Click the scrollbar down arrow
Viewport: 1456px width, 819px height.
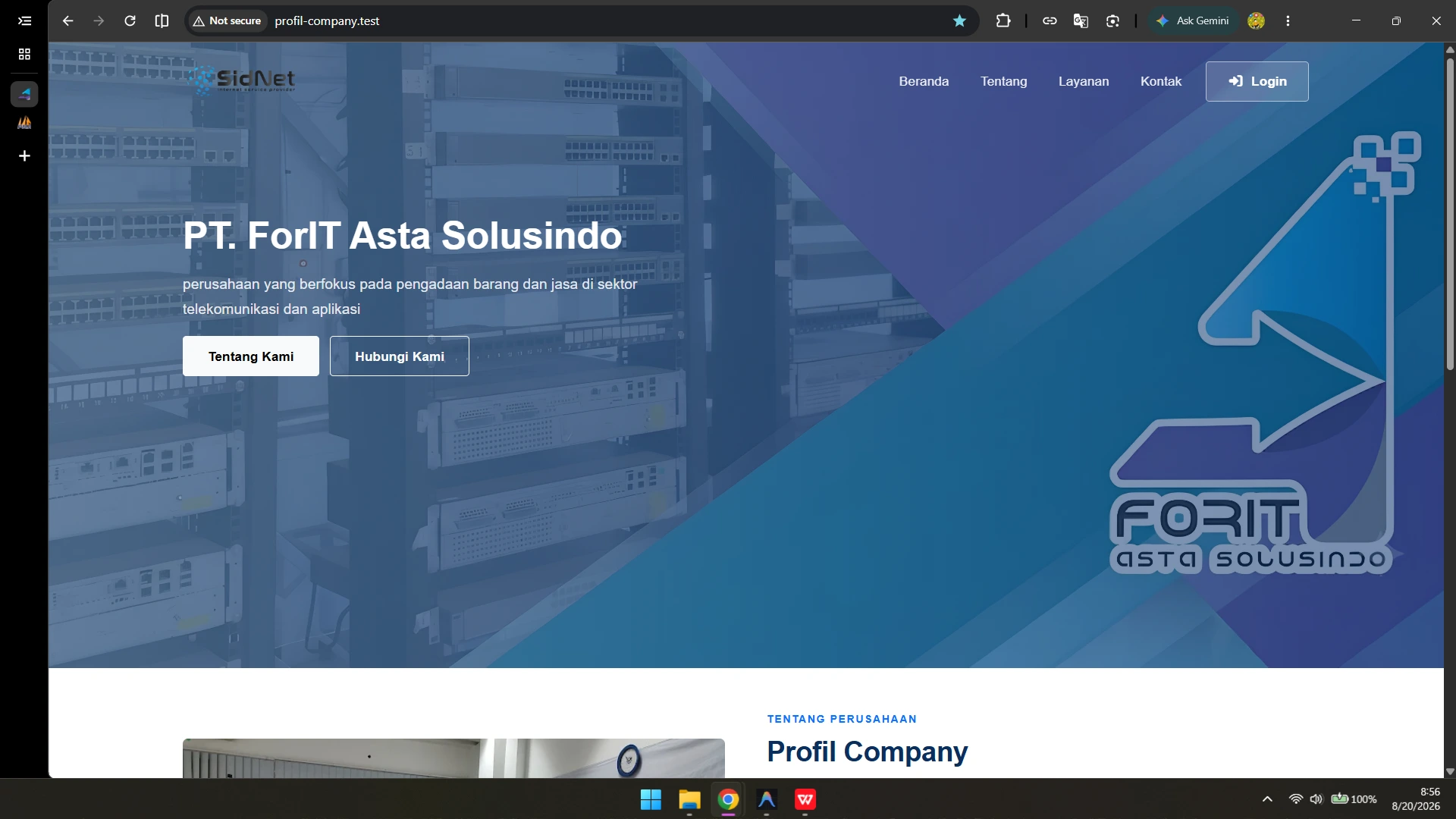click(x=1450, y=771)
